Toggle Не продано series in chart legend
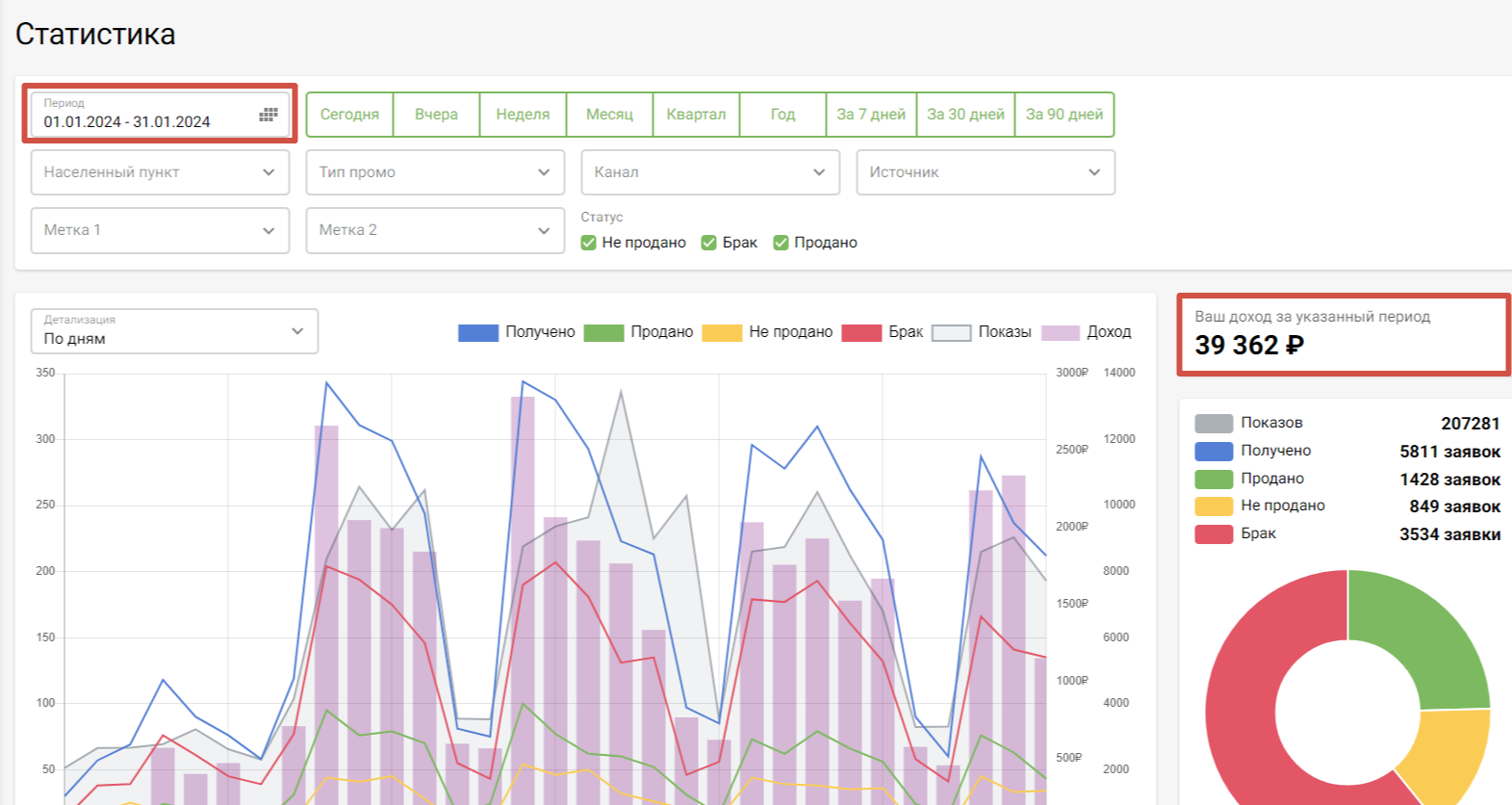Image resolution: width=1512 pixels, height=805 pixels. coord(768,332)
